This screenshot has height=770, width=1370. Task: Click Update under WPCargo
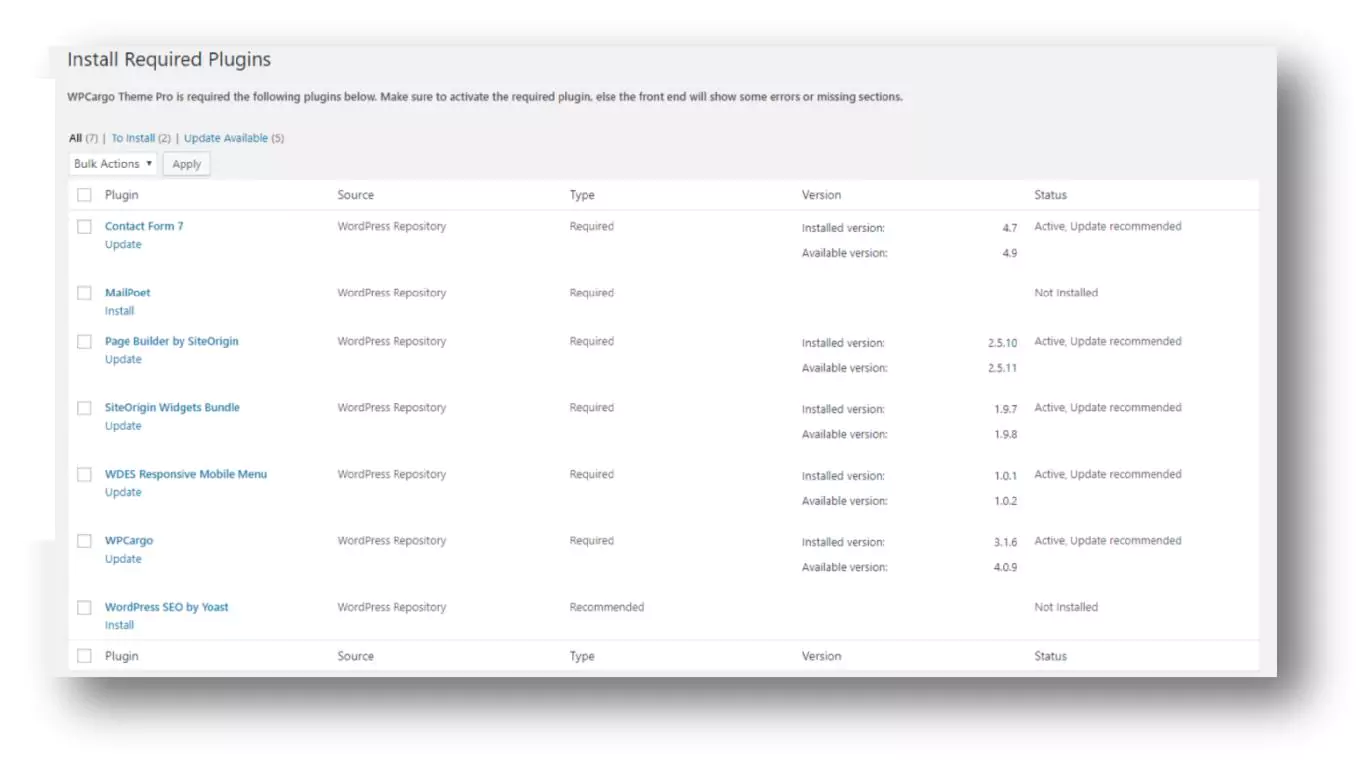pos(123,559)
